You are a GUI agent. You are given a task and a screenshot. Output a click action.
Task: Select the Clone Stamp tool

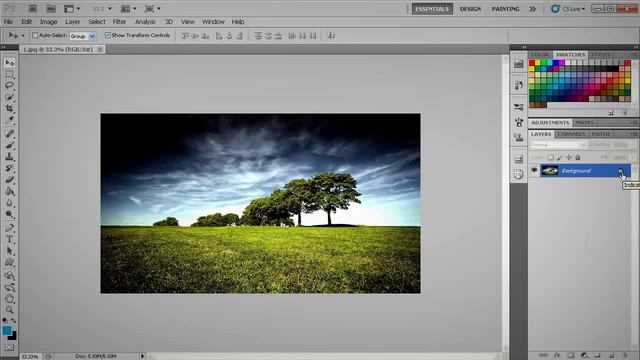(x=9, y=156)
